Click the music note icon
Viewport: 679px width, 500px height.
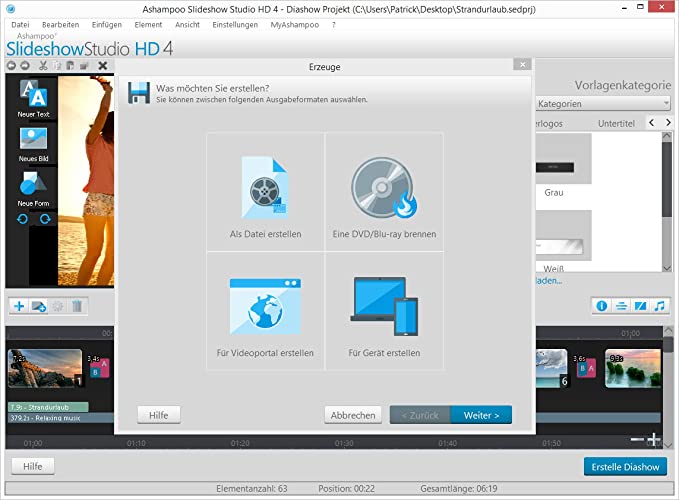pyautogui.click(x=659, y=306)
